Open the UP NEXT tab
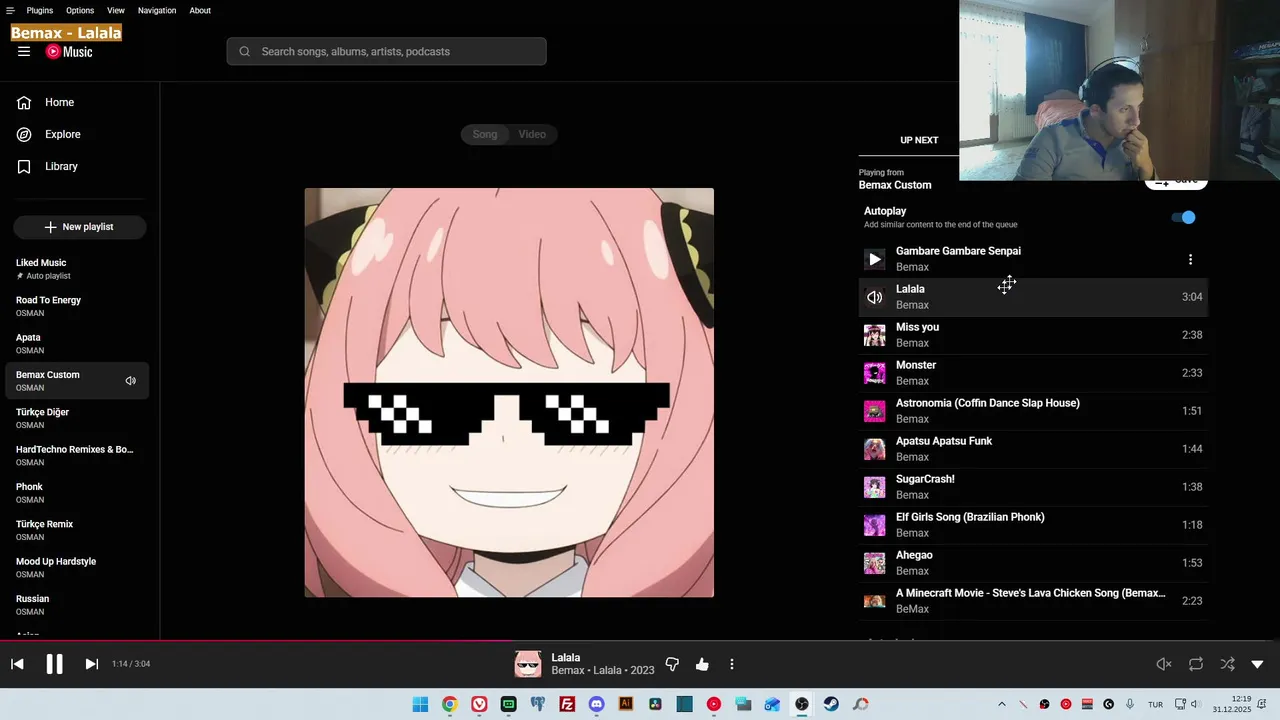 [919, 140]
